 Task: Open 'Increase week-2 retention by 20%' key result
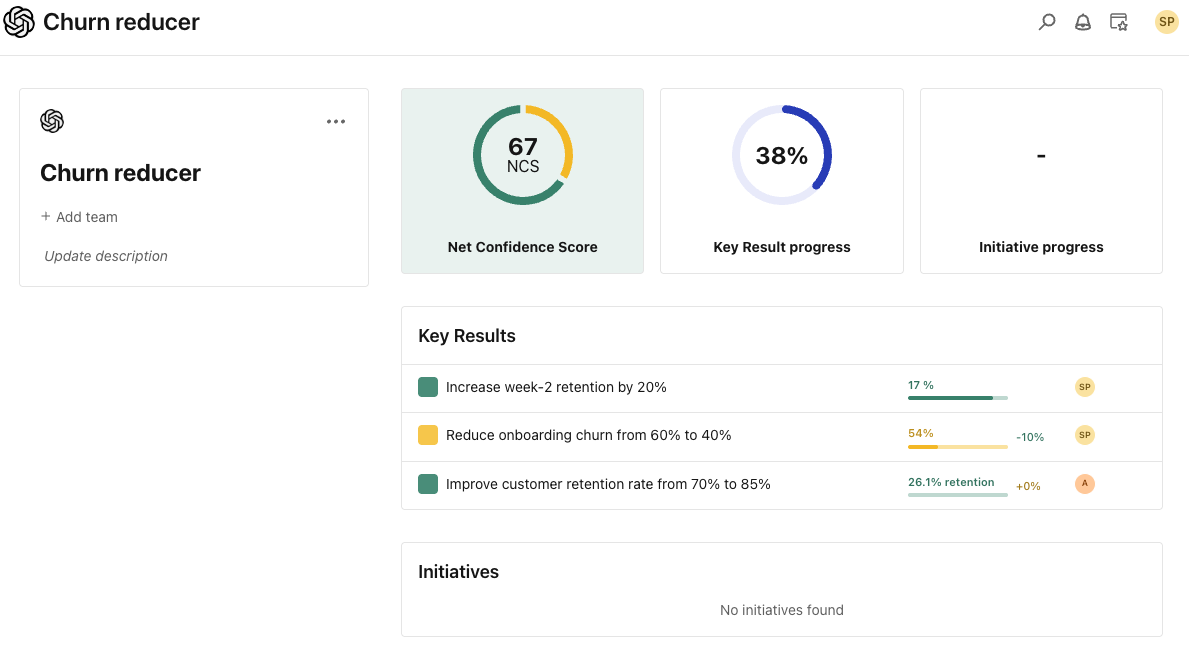(x=556, y=387)
